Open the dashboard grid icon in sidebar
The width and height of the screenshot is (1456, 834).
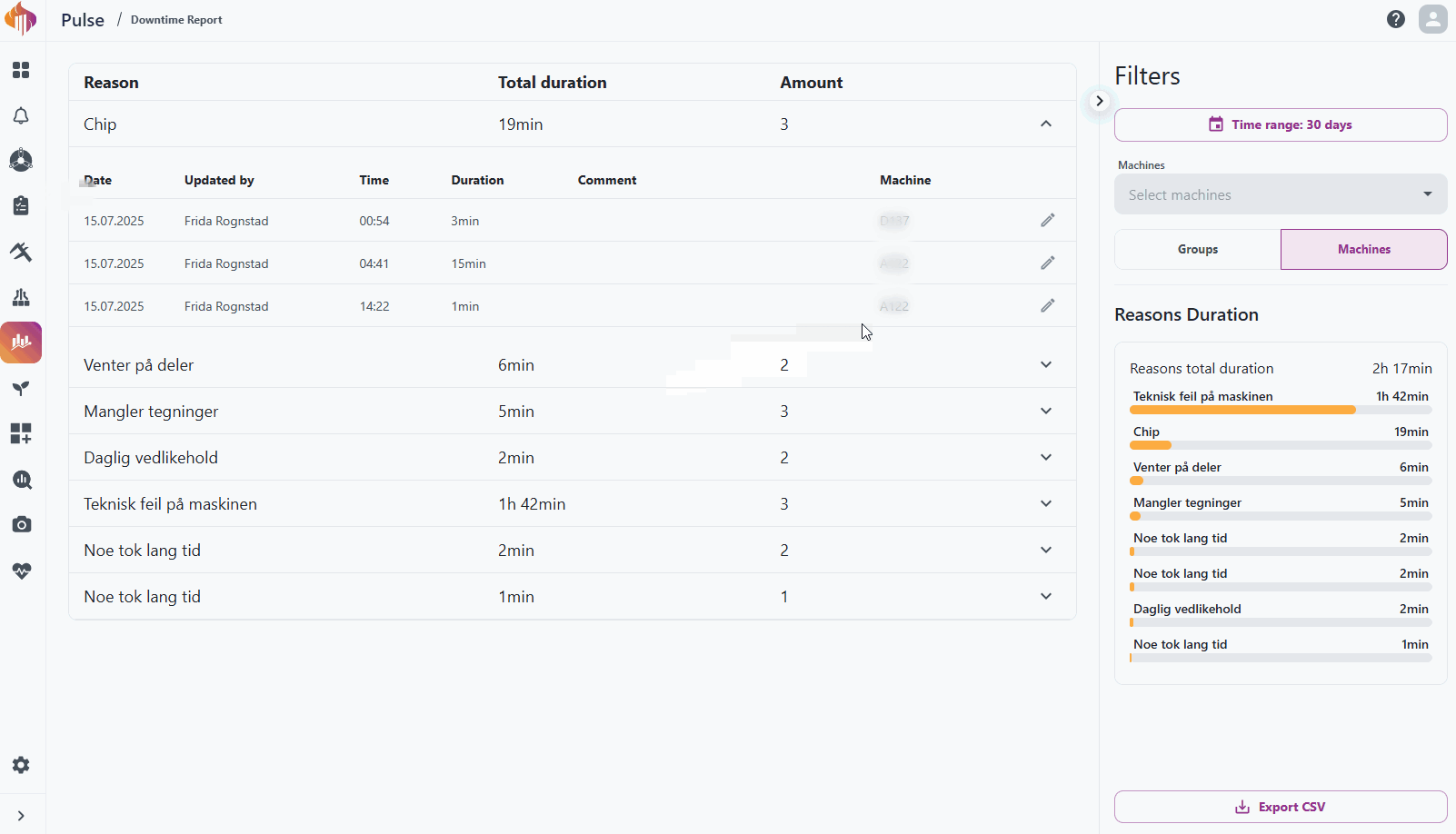click(21, 70)
